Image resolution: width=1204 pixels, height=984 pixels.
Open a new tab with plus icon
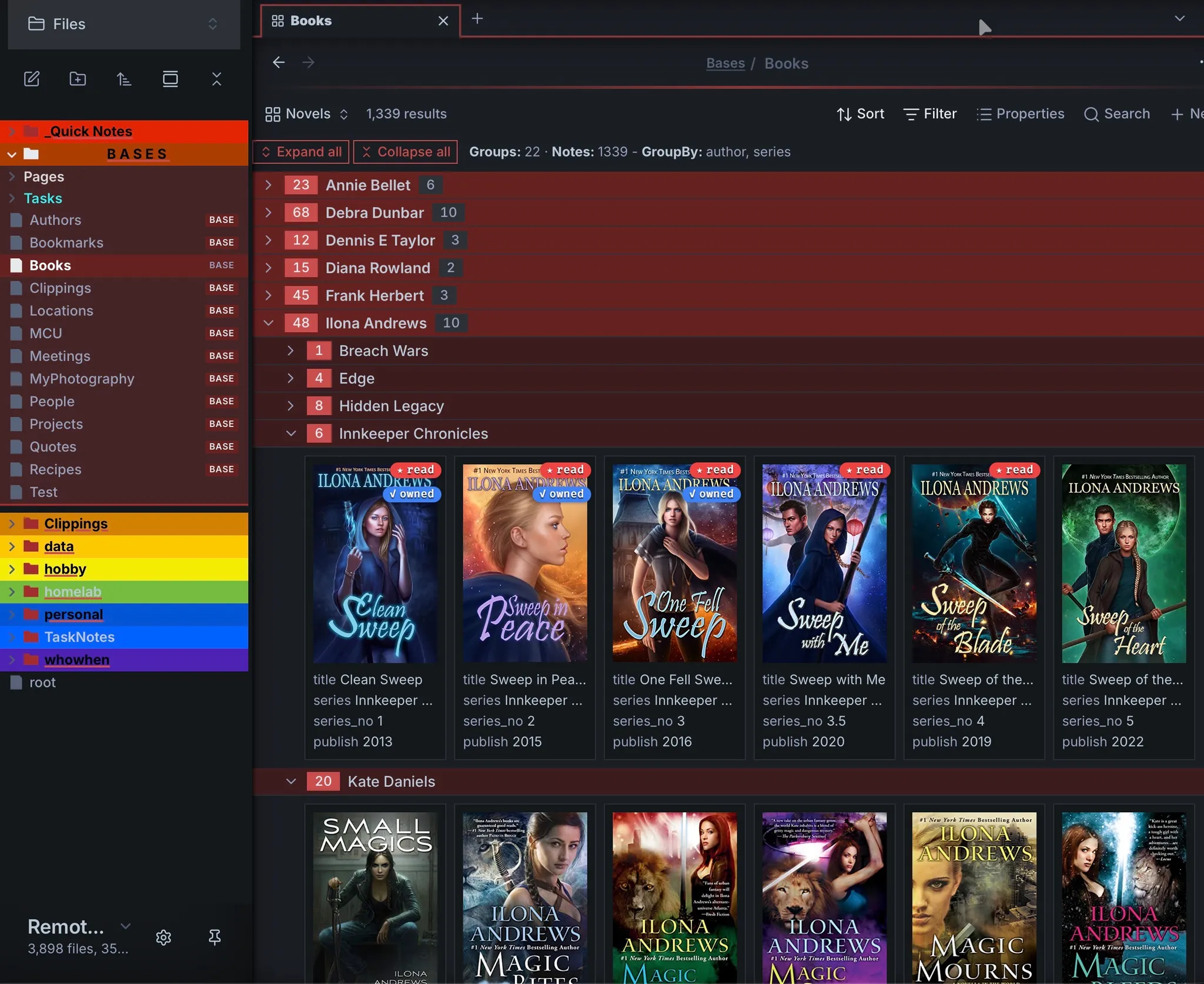[x=477, y=19]
